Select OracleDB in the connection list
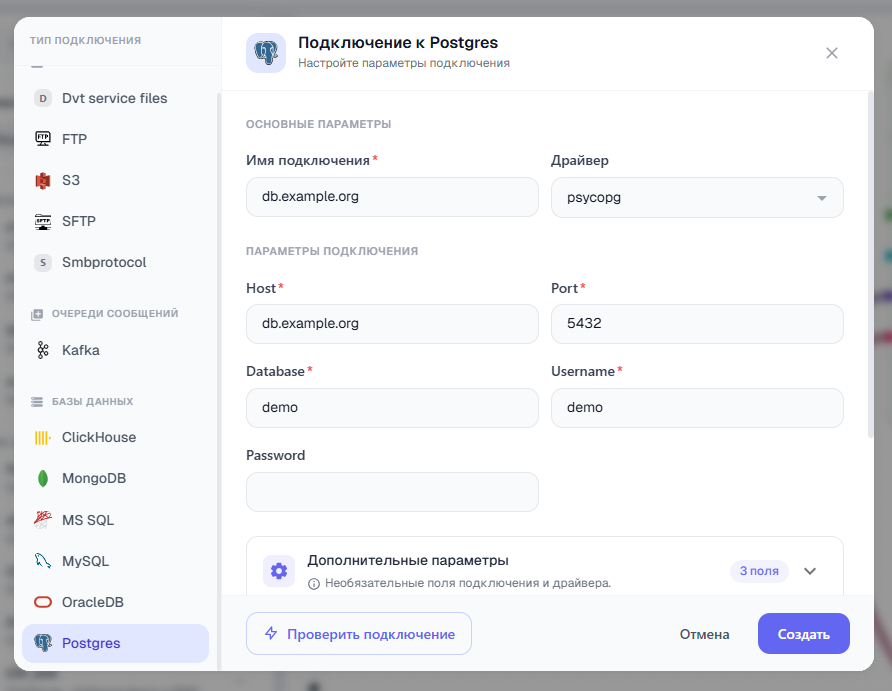 pos(115,602)
